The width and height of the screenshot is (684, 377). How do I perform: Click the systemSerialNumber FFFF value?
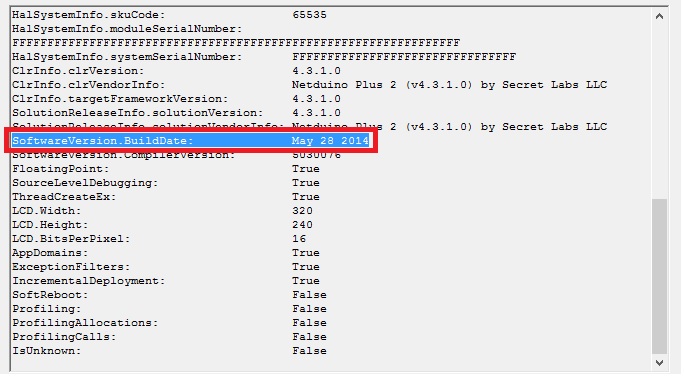(404, 57)
